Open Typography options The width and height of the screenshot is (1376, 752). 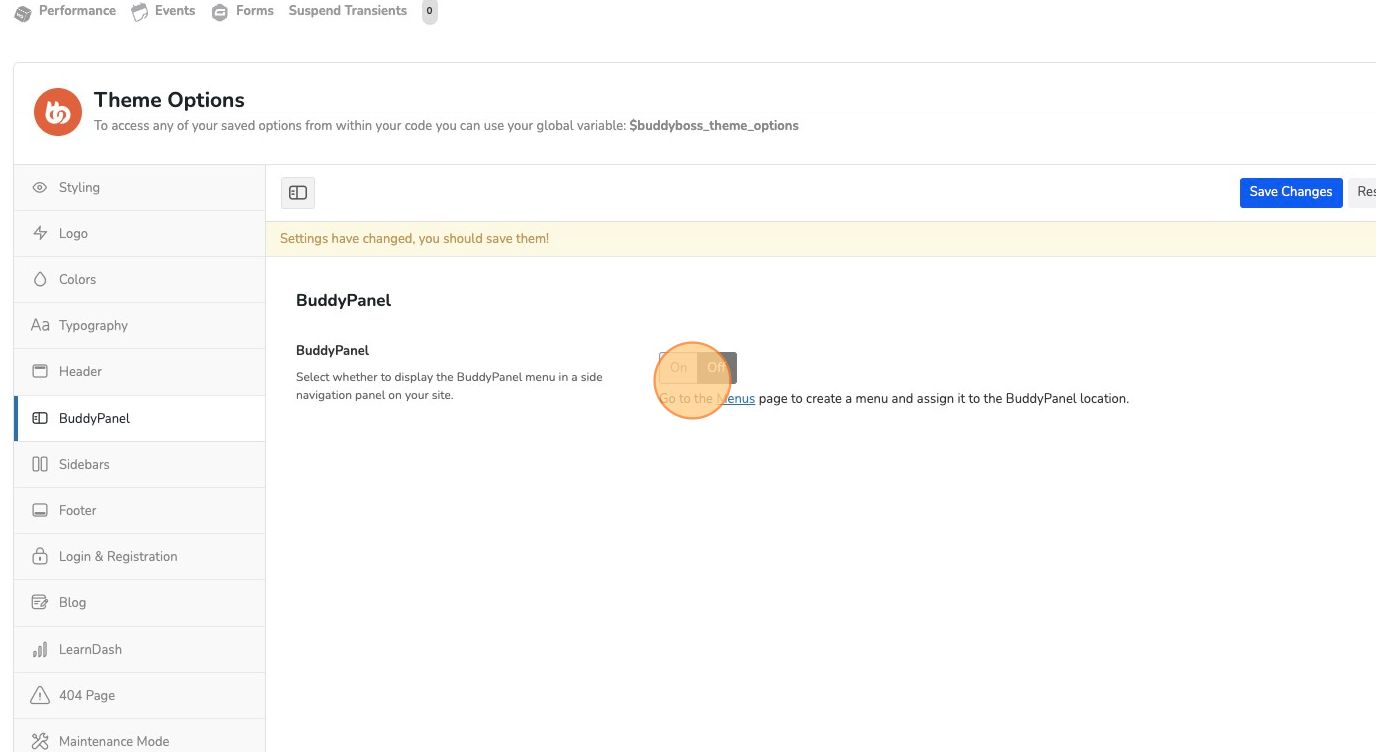[x=140, y=325]
